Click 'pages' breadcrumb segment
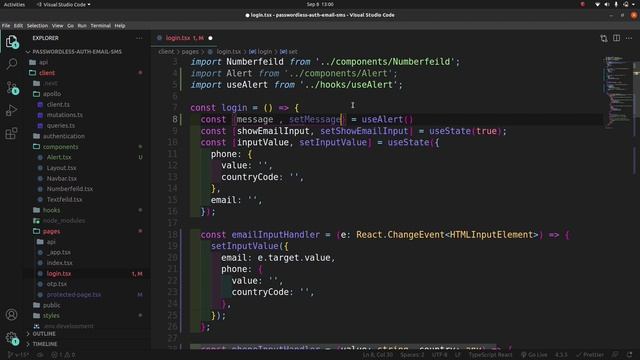The height and width of the screenshot is (360, 640). (190, 52)
